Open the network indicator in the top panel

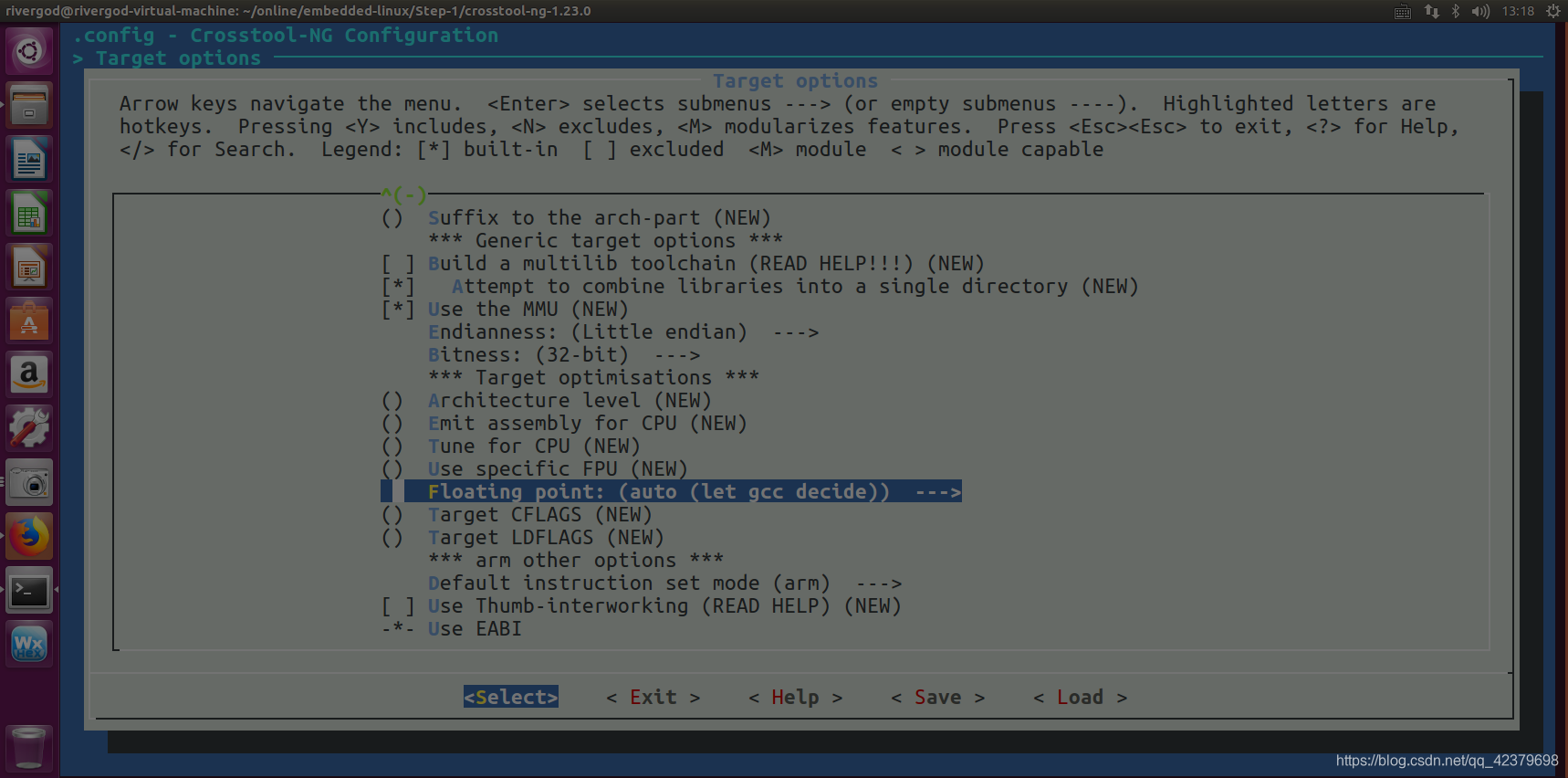[1431, 11]
